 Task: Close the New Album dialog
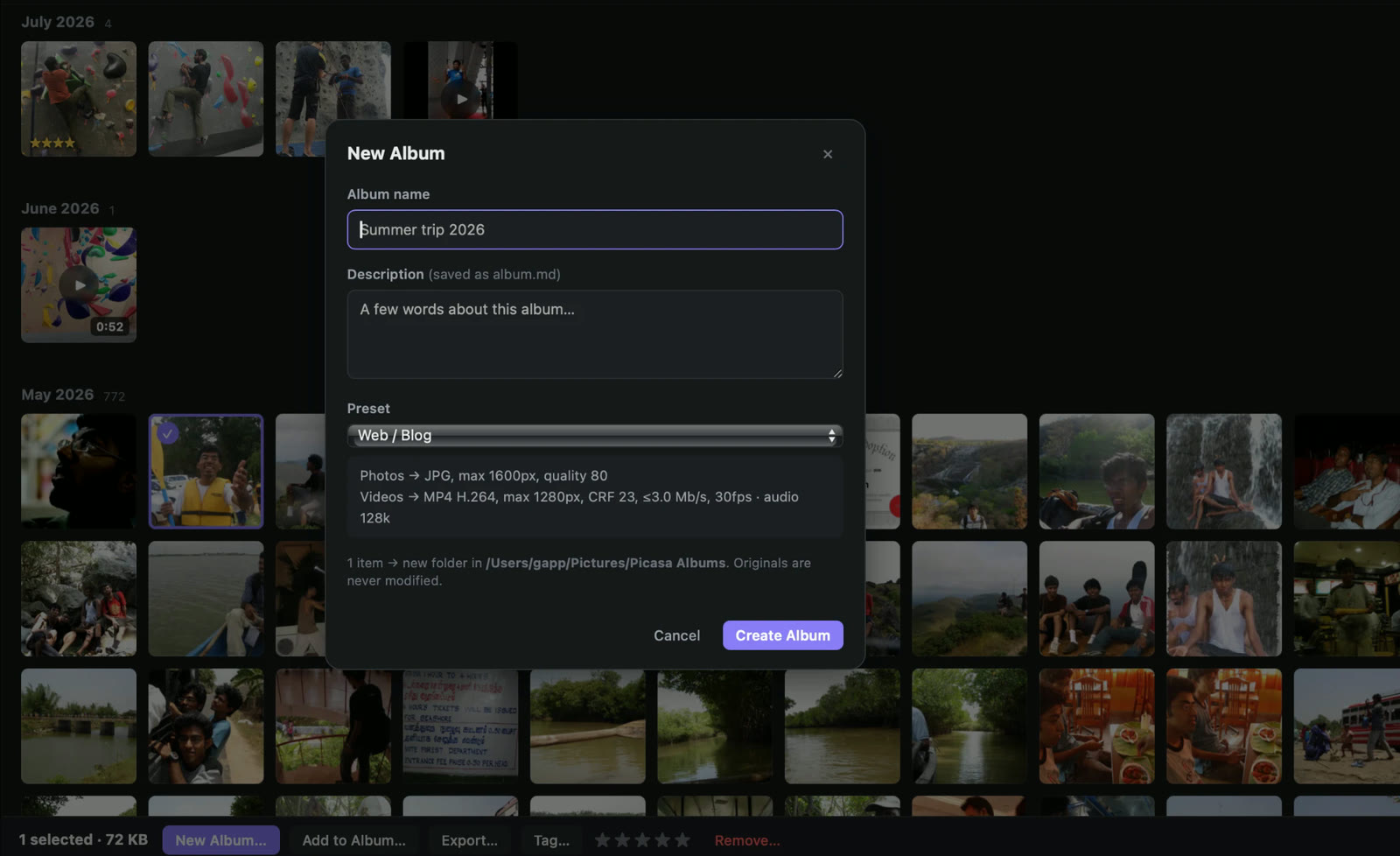click(x=828, y=154)
